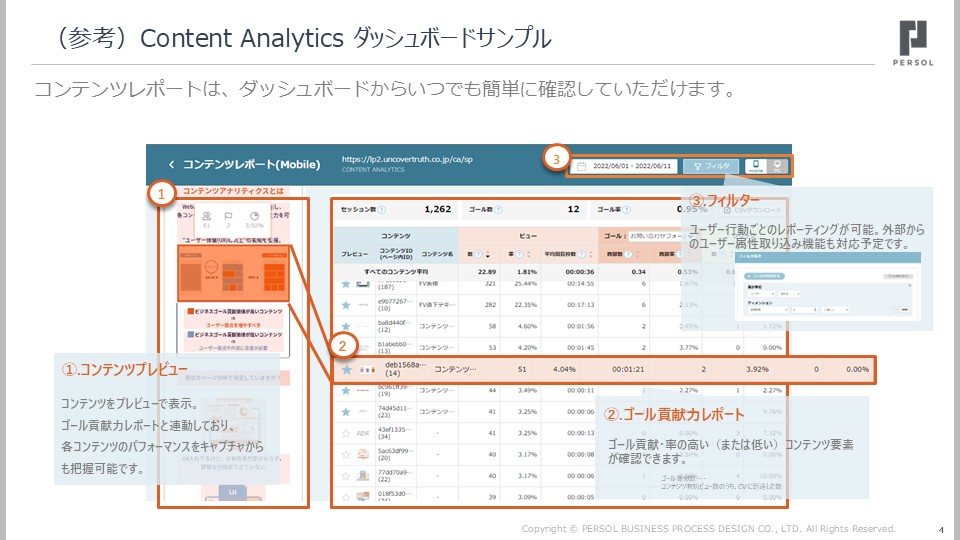Toggle the star for row e9b77267 (10)
This screenshot has height=540, width=960.
click(x=346, y=305)
